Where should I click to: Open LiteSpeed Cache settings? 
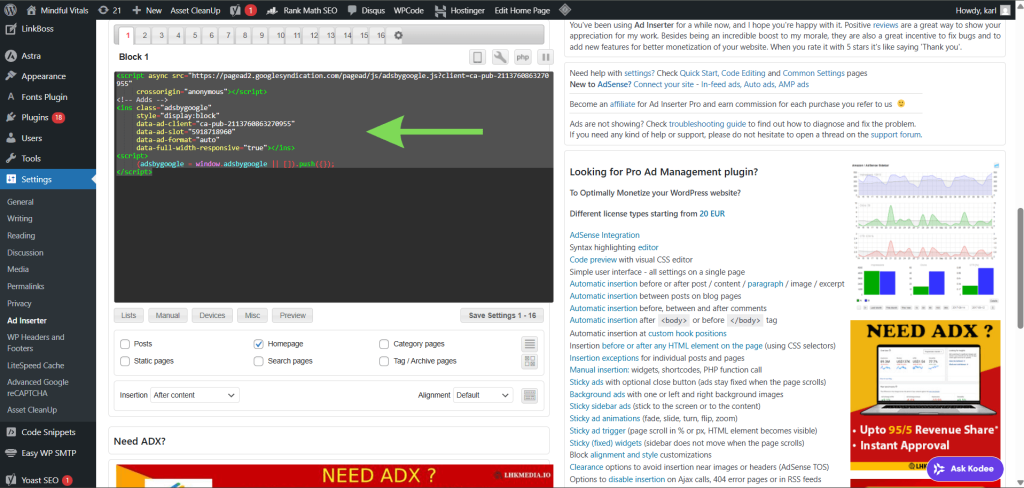coord(35,365)
